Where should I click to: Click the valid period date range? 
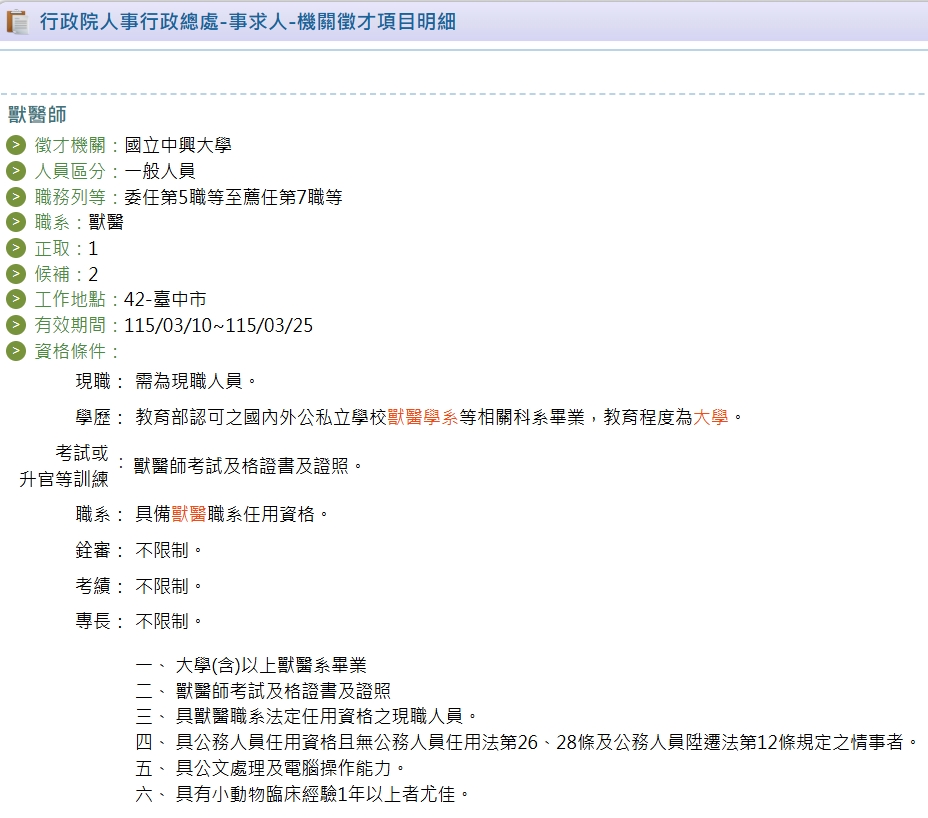218,325
